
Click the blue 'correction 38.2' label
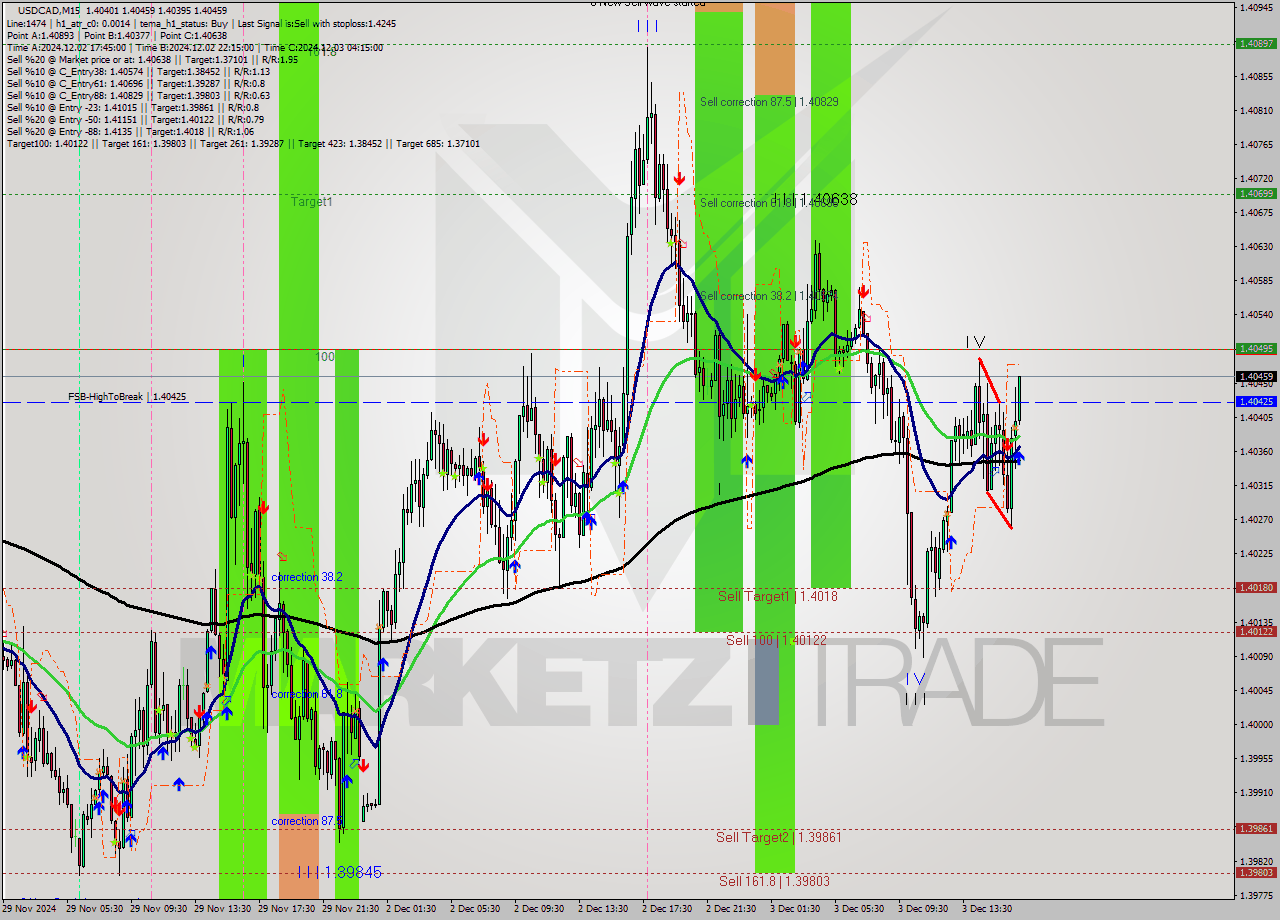307,577
